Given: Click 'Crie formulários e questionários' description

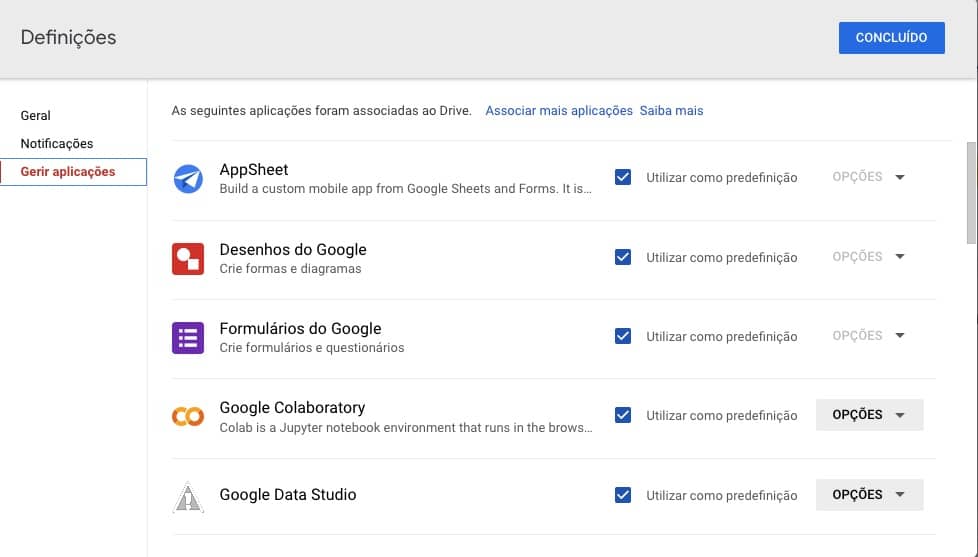Looking at the screenshot, I should 311,348.
